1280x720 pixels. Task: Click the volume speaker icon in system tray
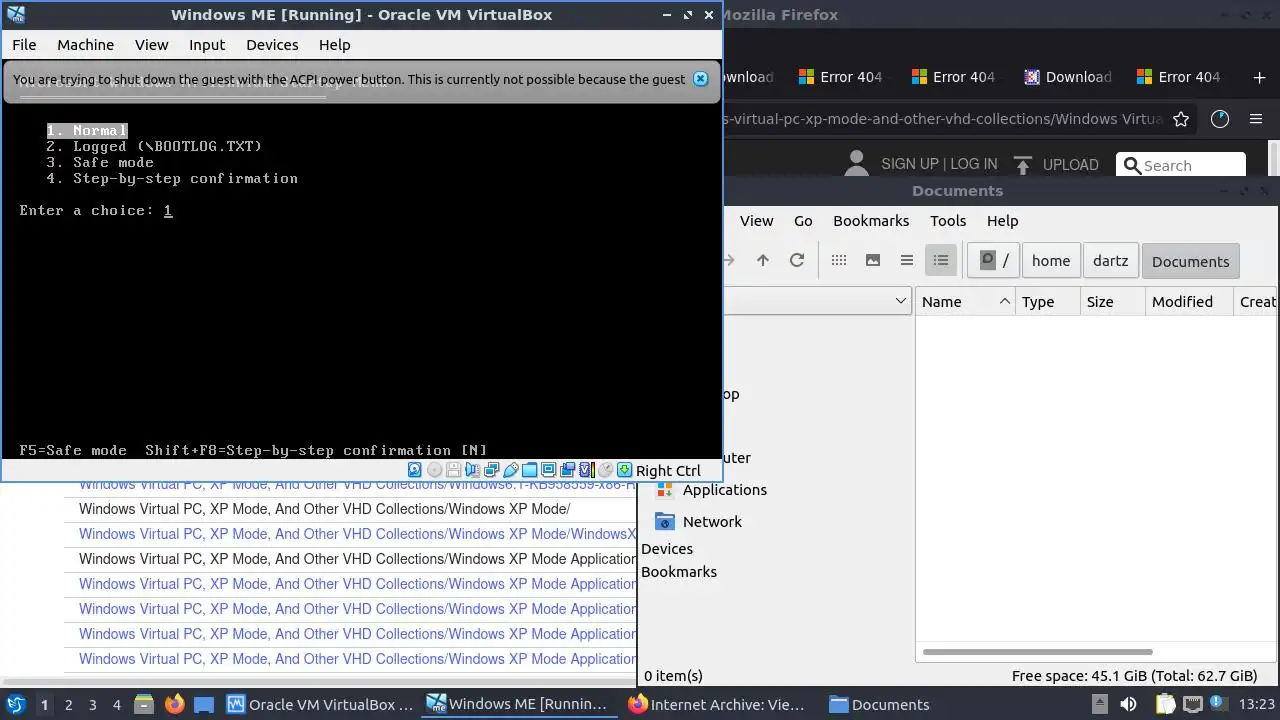(x=1128, y=704)
